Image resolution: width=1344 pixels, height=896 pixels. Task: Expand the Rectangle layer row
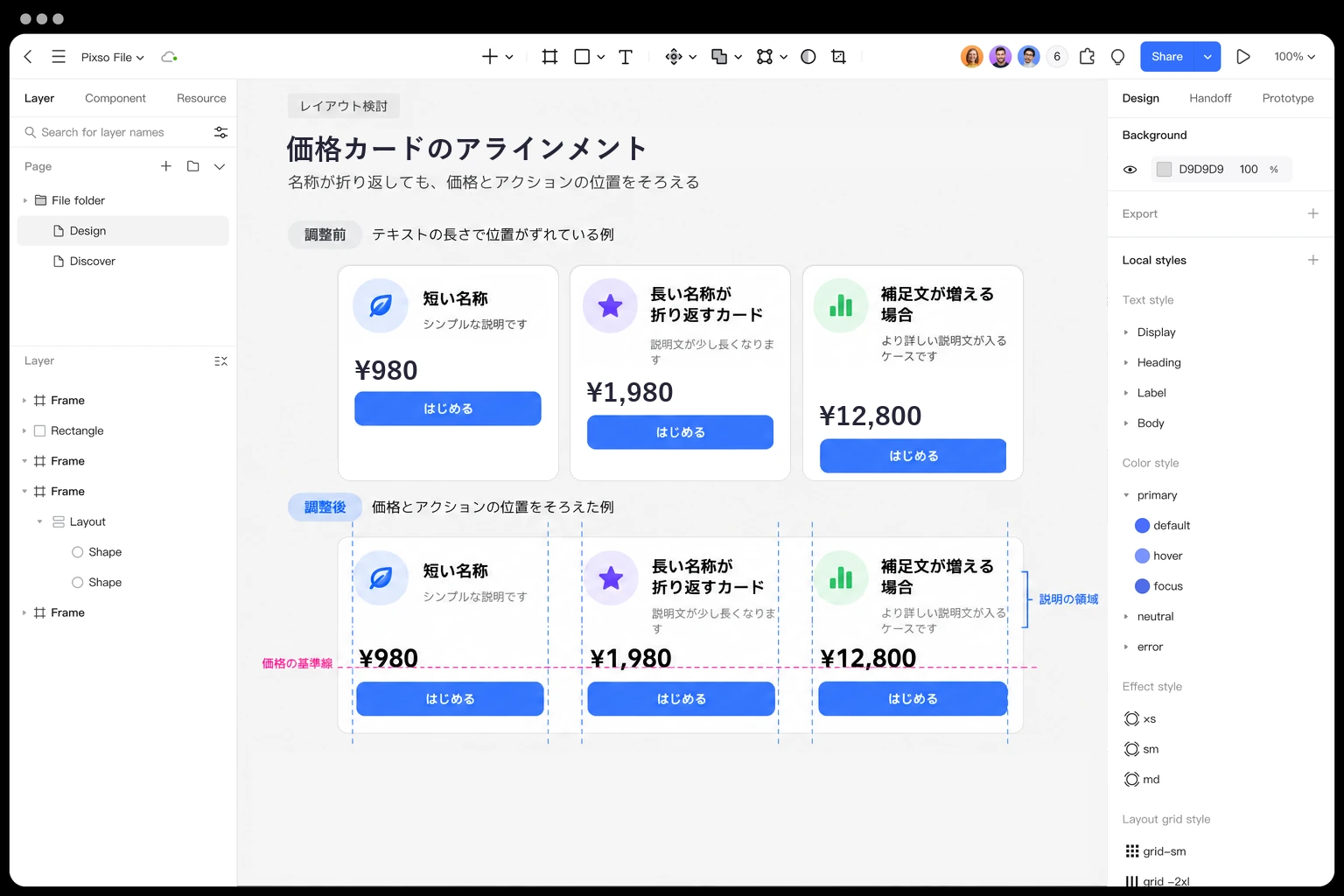(24, 430)
